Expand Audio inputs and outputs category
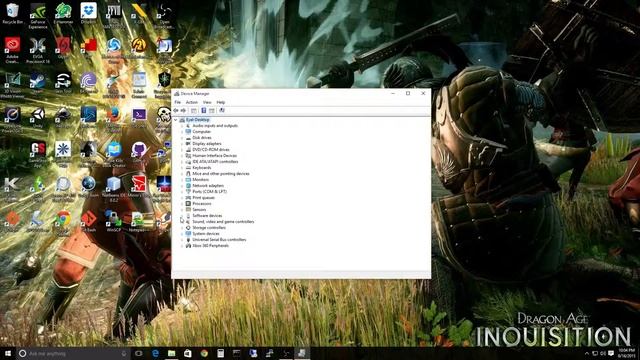Image resolution: width=640 pixels, height=360 pixels. point(182,126)
